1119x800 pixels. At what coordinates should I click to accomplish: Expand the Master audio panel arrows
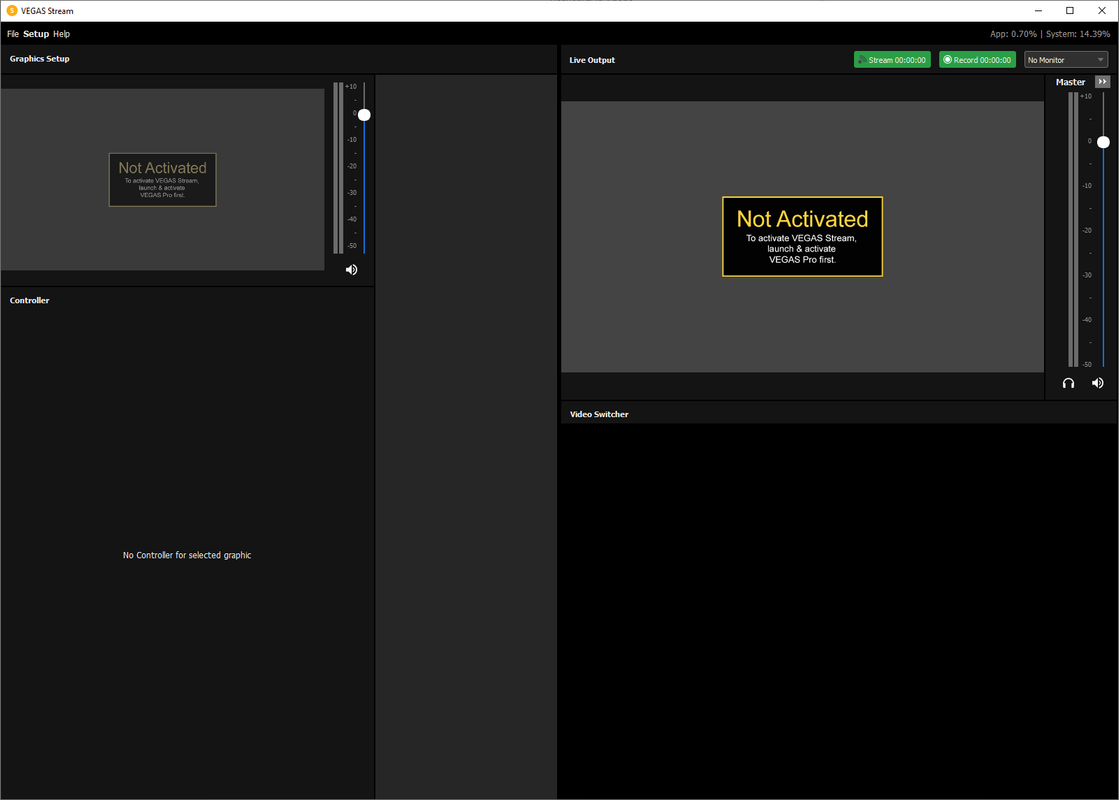tap(1103, 81)
